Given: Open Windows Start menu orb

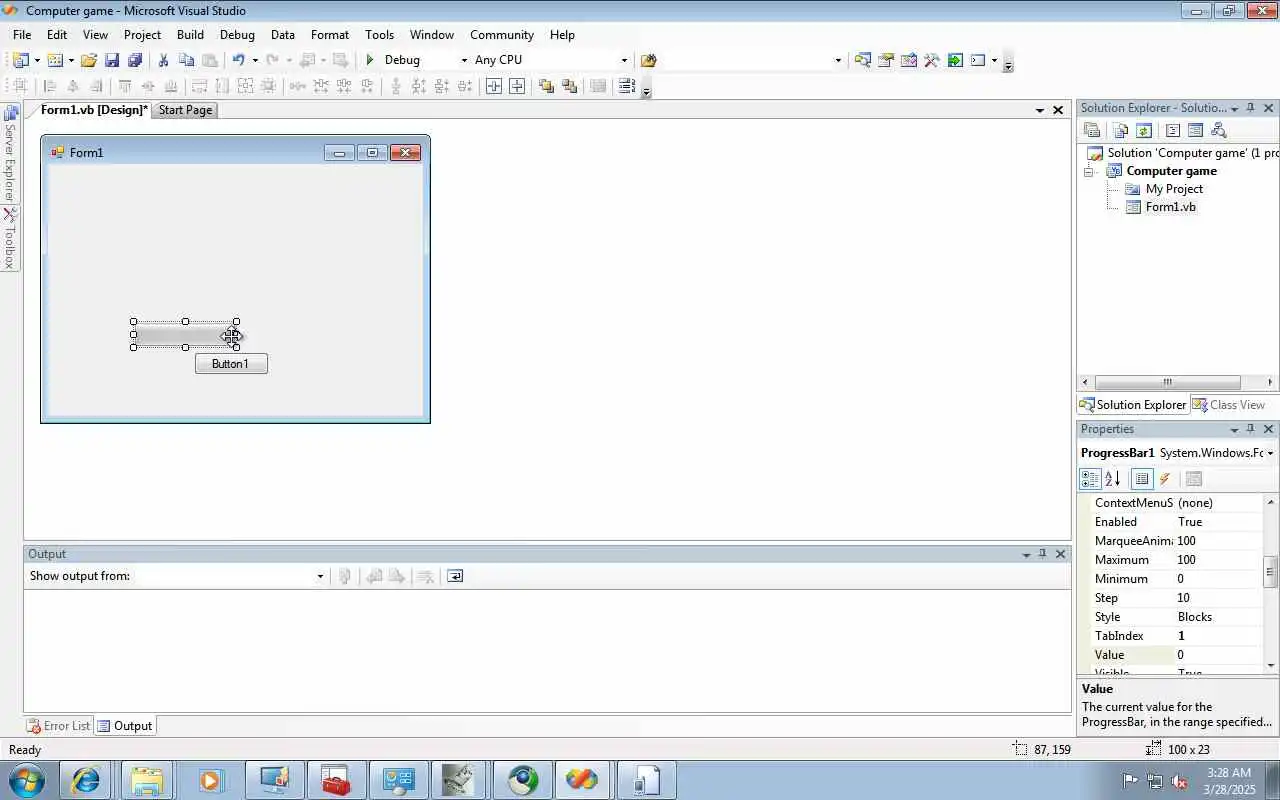Looking at the screenshot, I should (x=26, y=780).
